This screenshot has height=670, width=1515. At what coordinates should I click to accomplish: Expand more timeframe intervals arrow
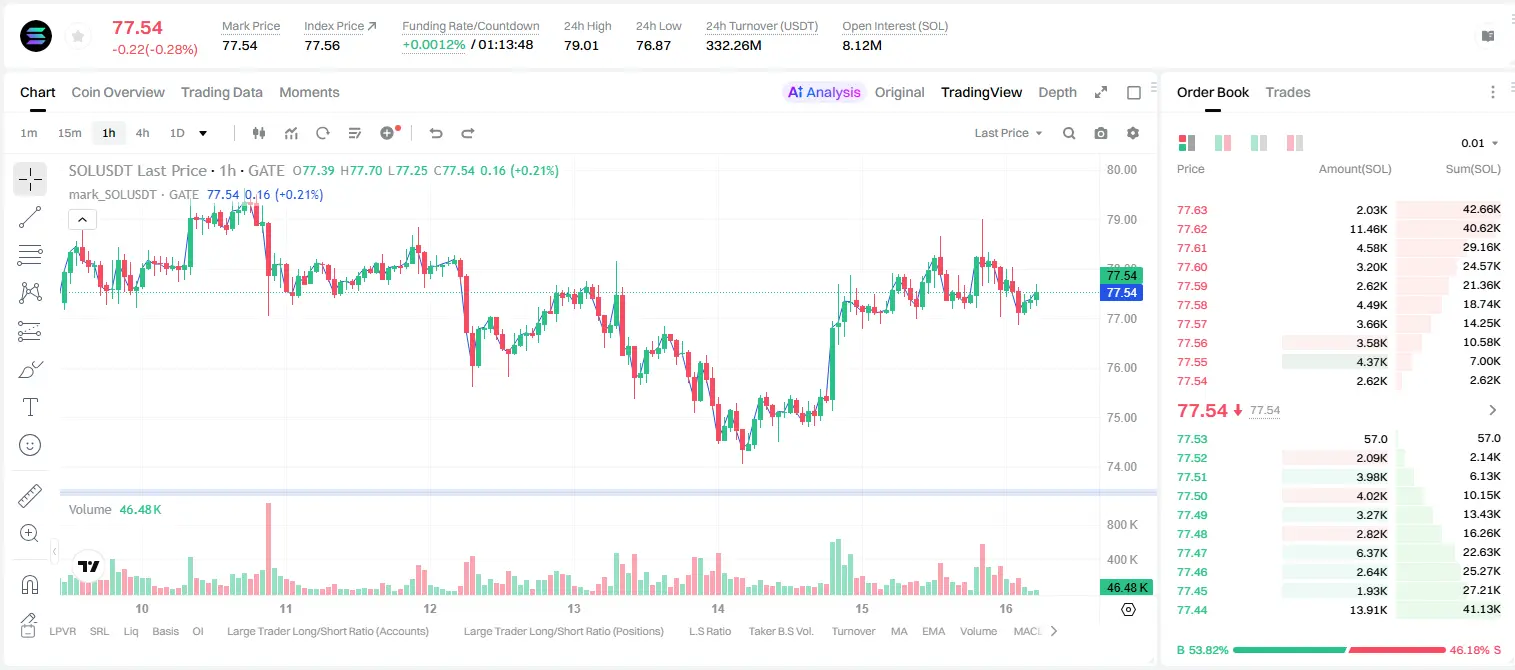point(203,133)
